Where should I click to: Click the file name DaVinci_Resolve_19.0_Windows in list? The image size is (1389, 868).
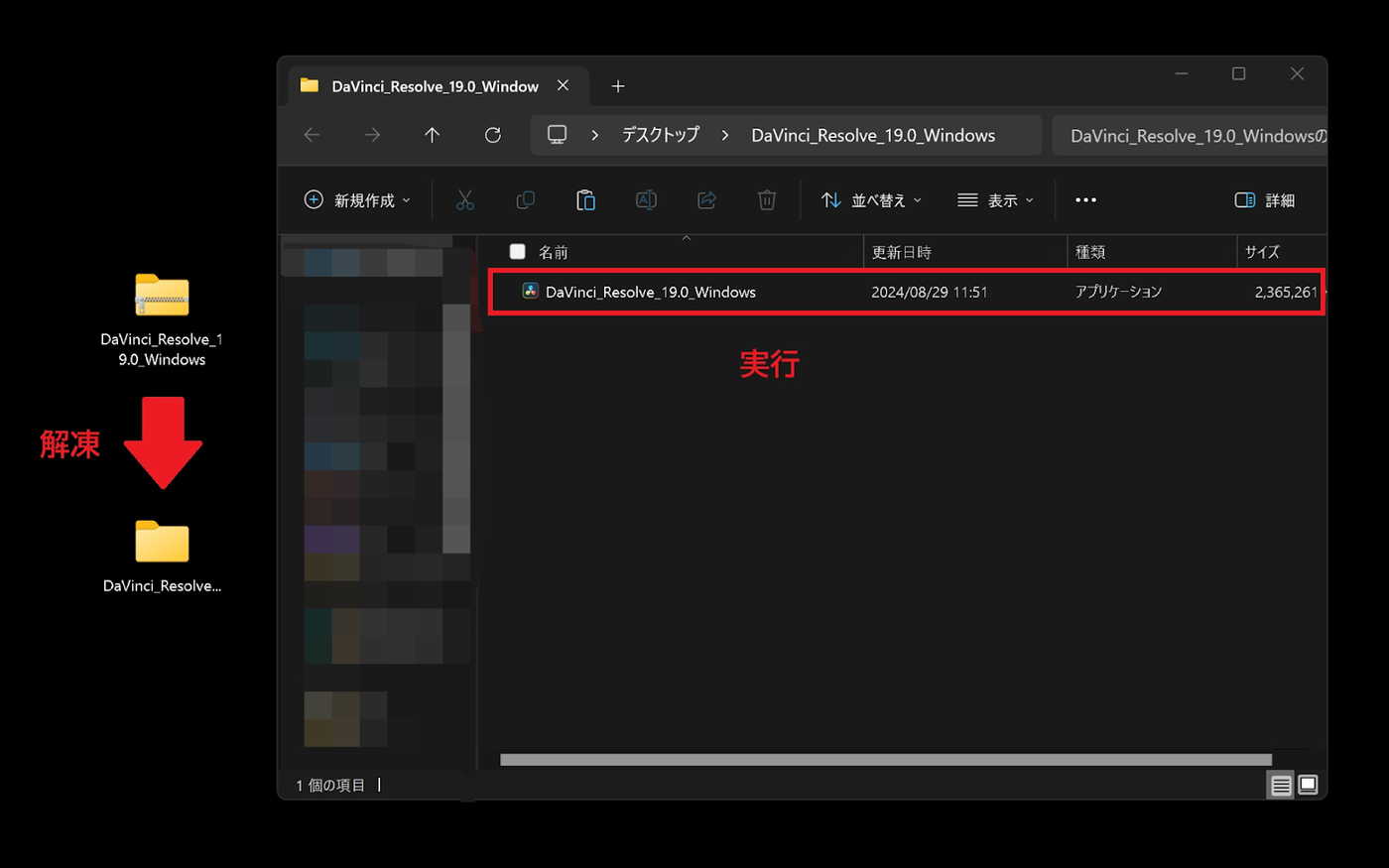click(x=651, y=292)
